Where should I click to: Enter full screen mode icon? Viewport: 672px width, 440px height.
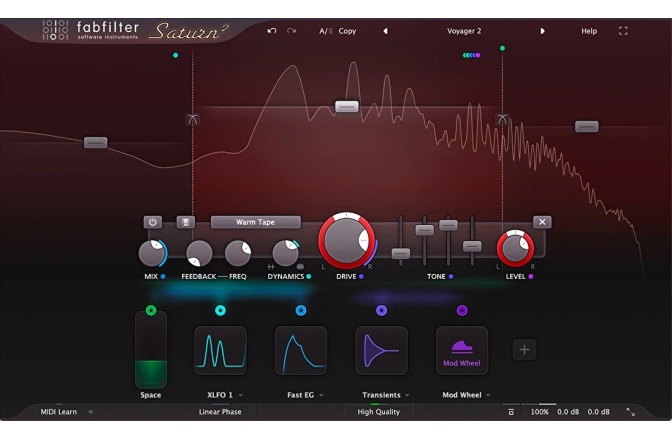click(x=623, y=31)
